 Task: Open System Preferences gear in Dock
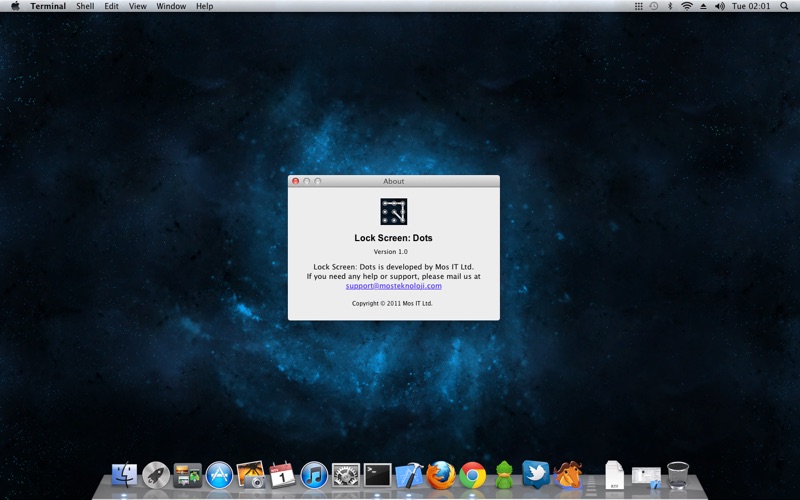click(346, 475)
